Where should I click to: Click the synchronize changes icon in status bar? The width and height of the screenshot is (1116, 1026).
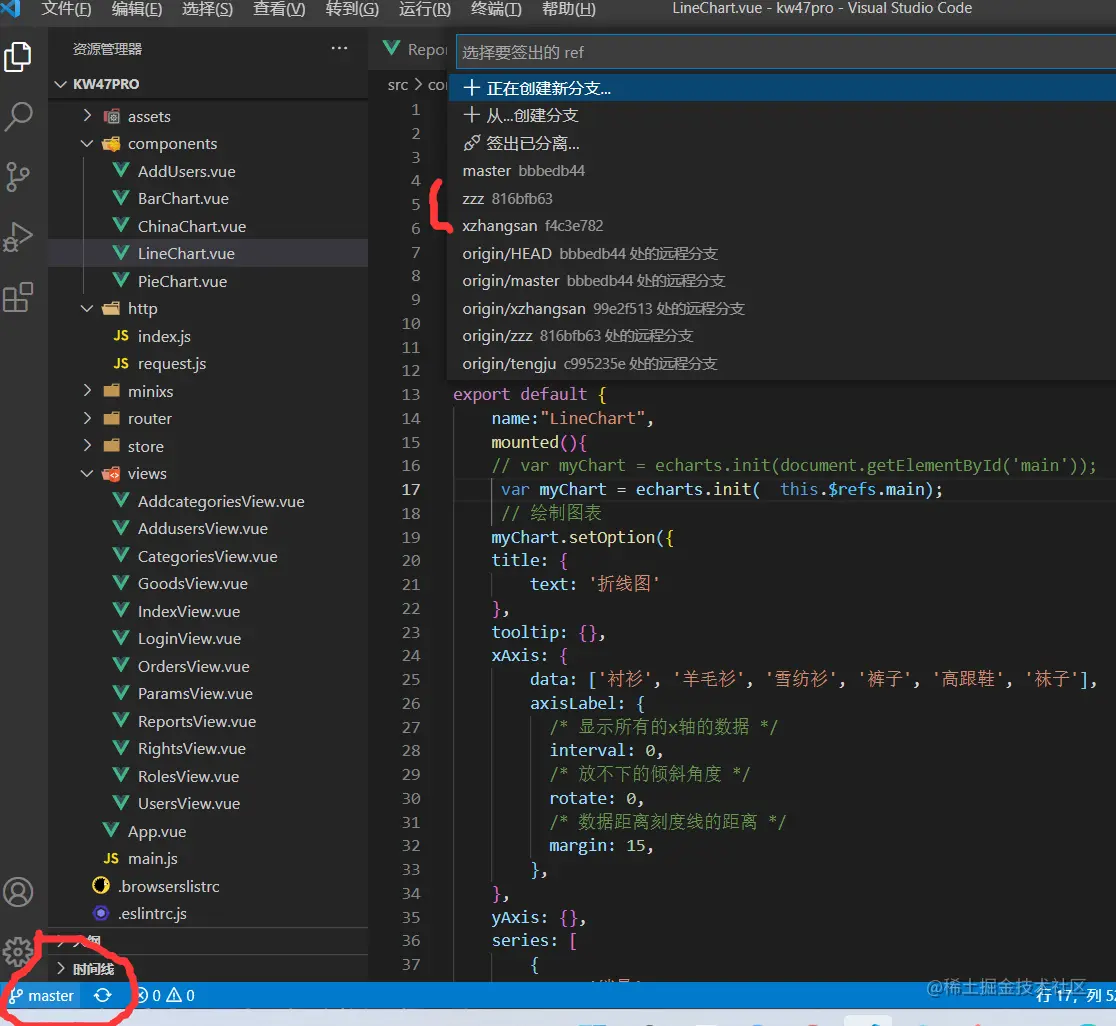[102, 995]
